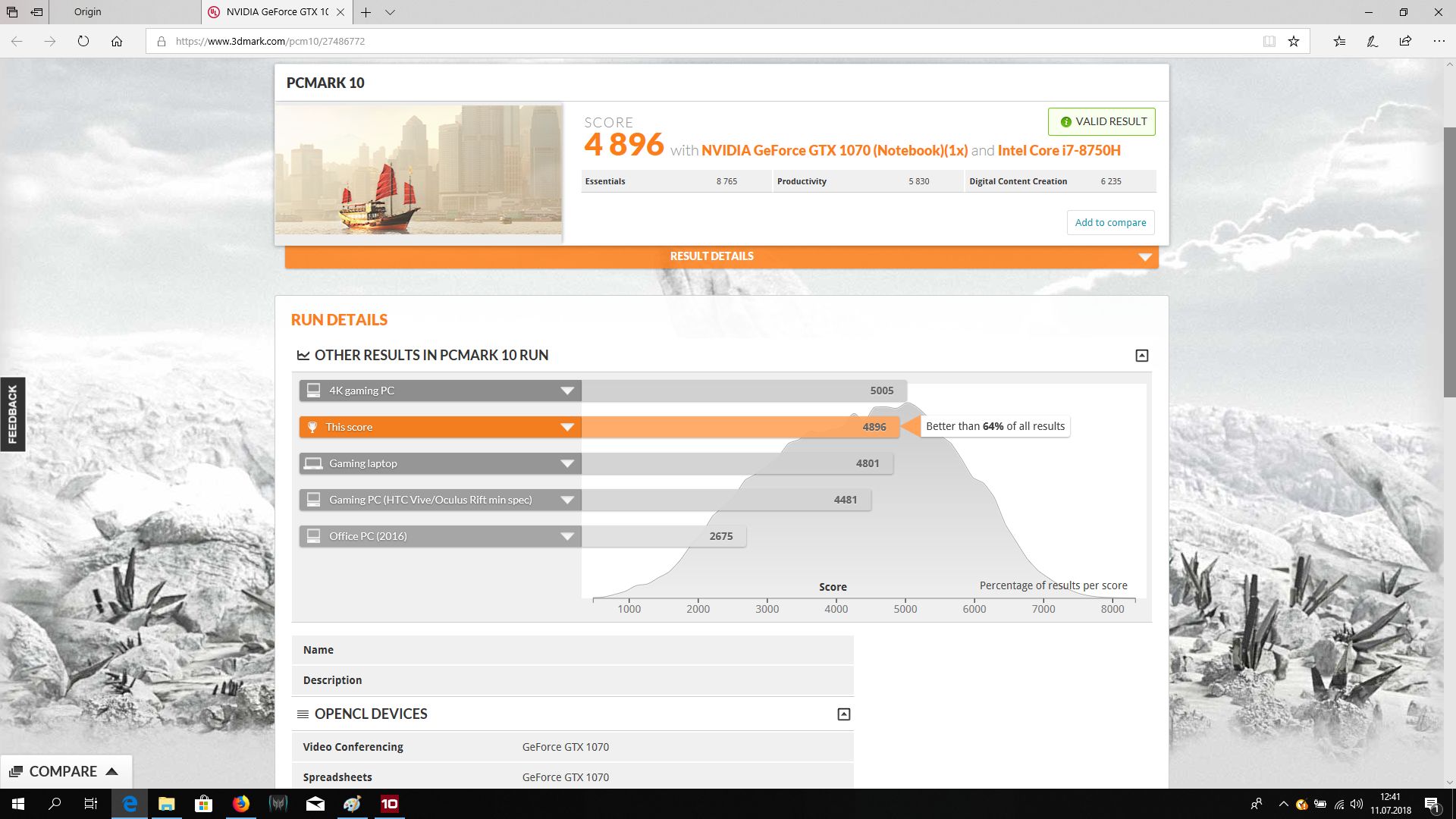Screen dimensions: 1456x819
Task: Expand the COMPARE panel at bottom left
Action: [x=66, y=771]
